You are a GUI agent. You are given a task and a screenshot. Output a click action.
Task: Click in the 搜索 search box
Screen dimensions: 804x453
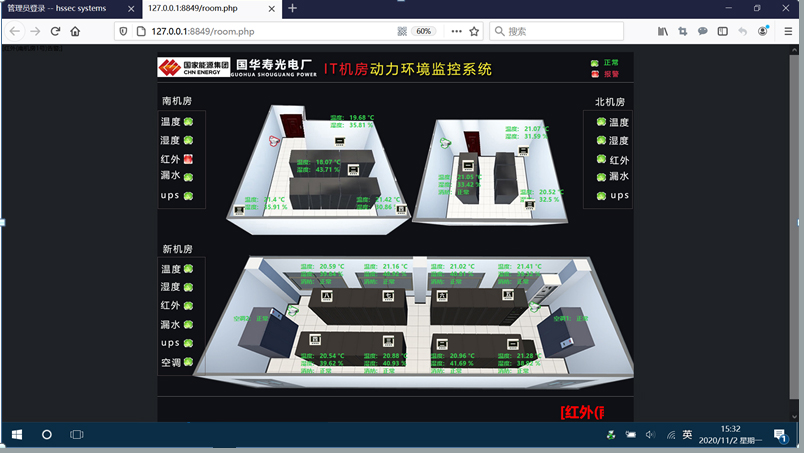point(565,31)
